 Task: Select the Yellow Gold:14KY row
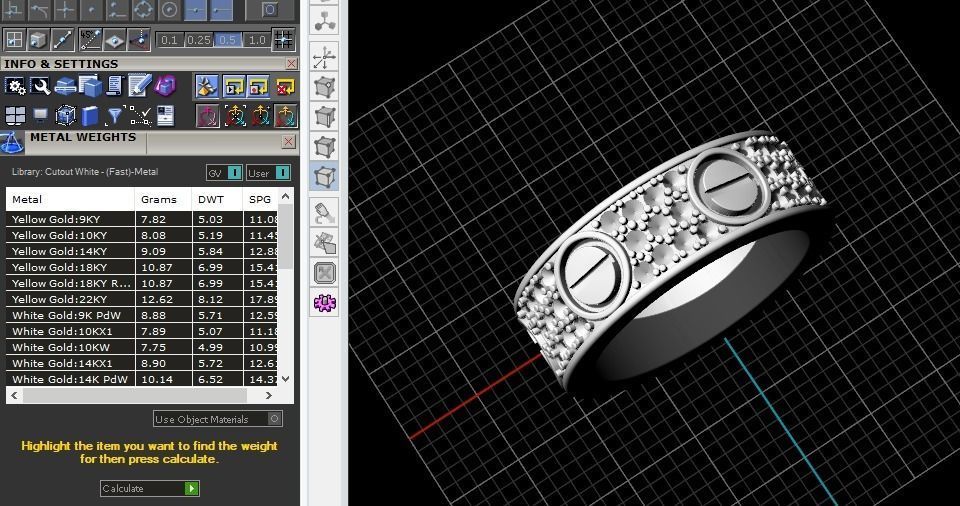click(x=141, y=251)
